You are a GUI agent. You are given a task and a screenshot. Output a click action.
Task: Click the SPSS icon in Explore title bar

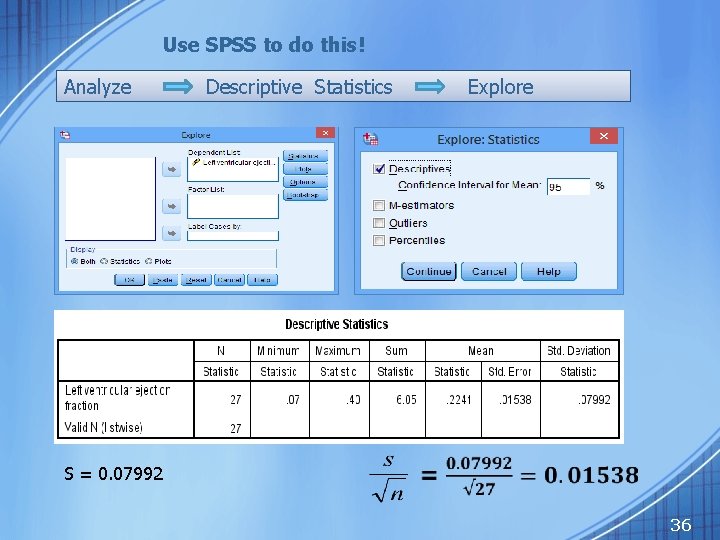pos(65,135)
